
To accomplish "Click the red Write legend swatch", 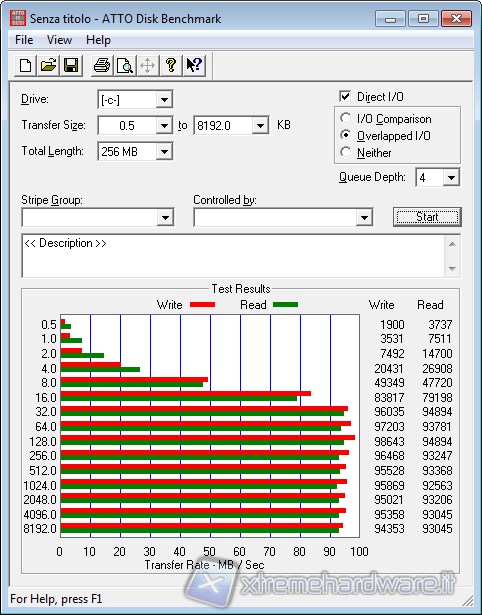I will point(202,304).
